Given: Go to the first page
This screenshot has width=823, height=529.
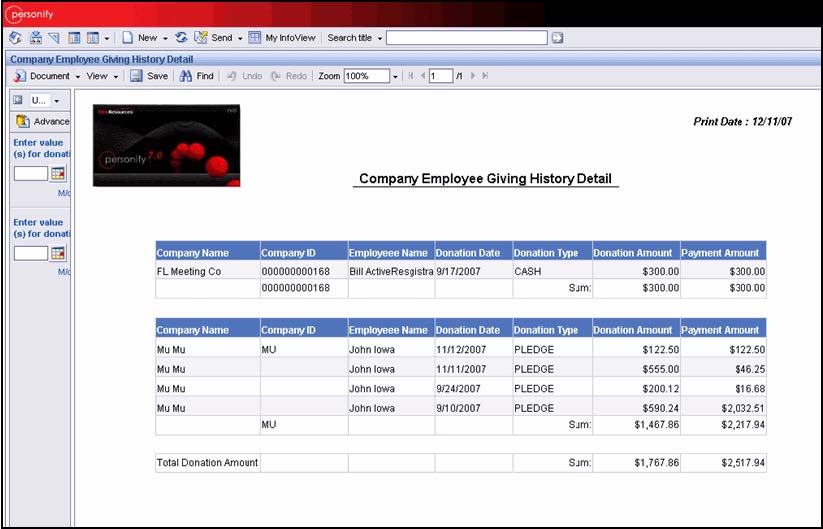Looking at the screenshot, I should click(411, 76).
